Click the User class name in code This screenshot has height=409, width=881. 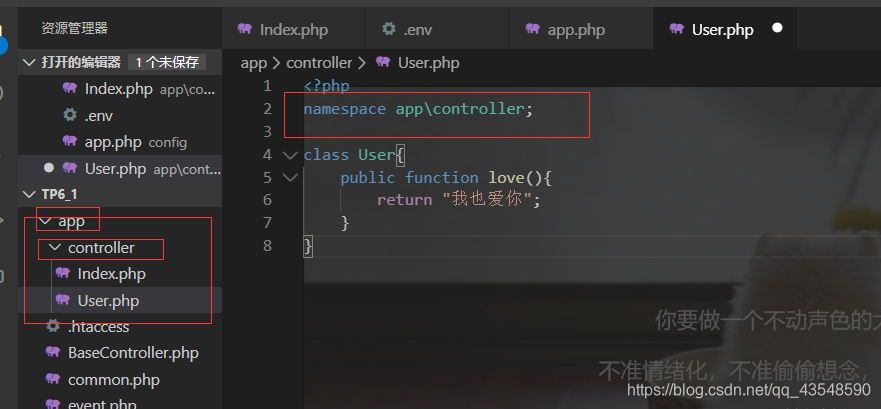tap(376, 155)
